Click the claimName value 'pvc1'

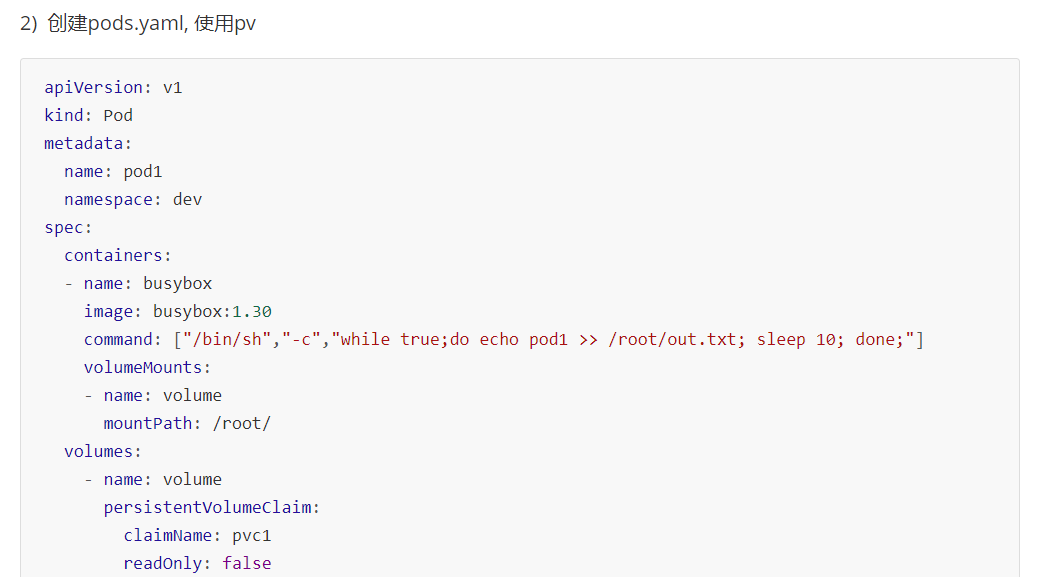pyautogui.click(x=252, y=535)
